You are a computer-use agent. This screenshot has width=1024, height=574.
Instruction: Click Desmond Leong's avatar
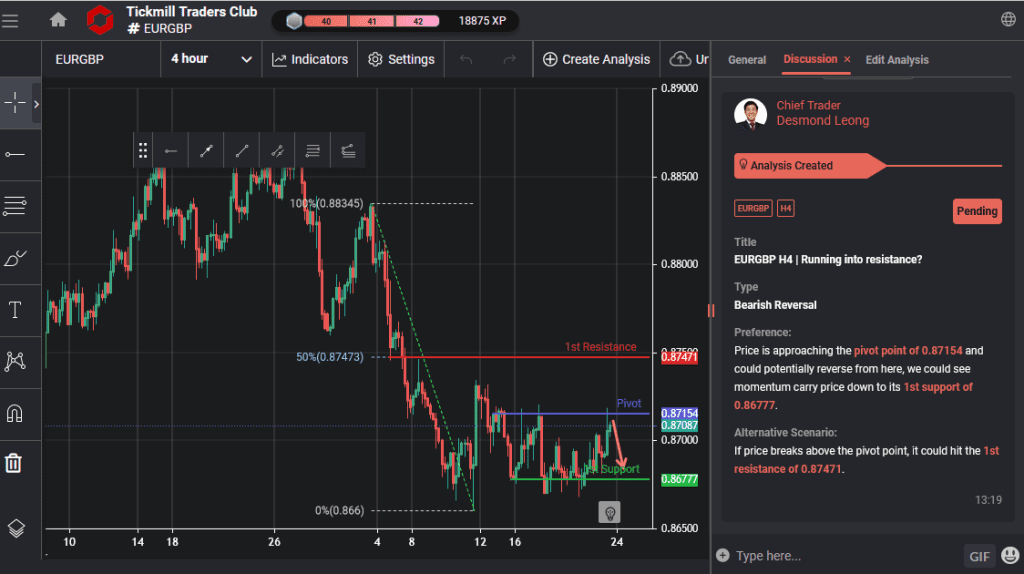coord(750,114)
